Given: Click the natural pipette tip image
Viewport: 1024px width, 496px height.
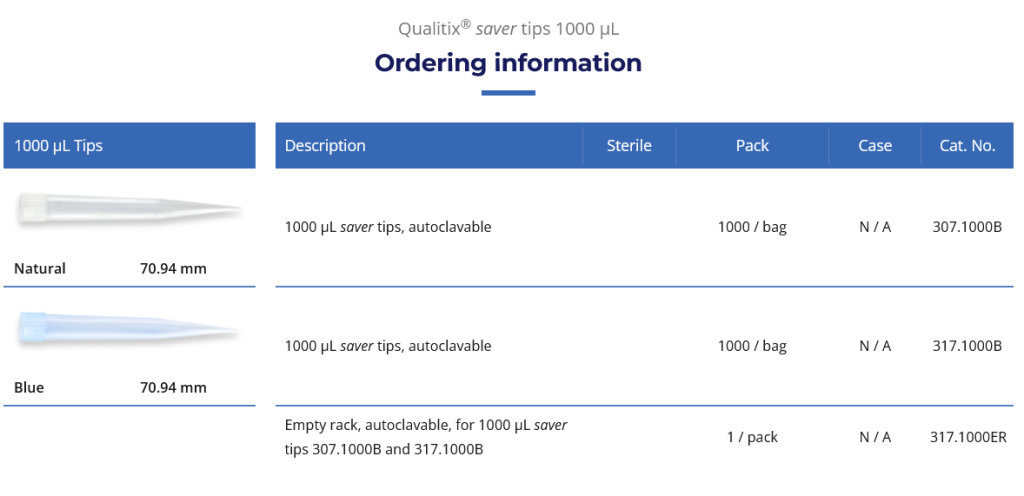Looking at the screenshot, I should point(128,209).
